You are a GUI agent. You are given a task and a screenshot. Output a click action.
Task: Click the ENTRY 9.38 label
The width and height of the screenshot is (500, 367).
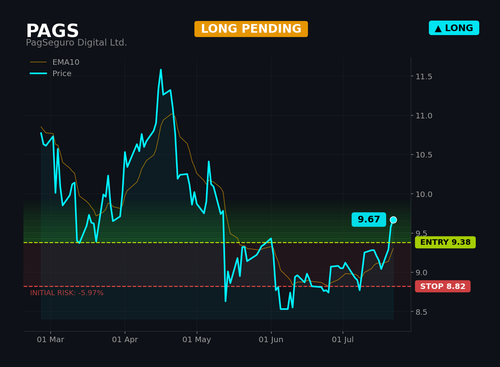tap(445, 242)
